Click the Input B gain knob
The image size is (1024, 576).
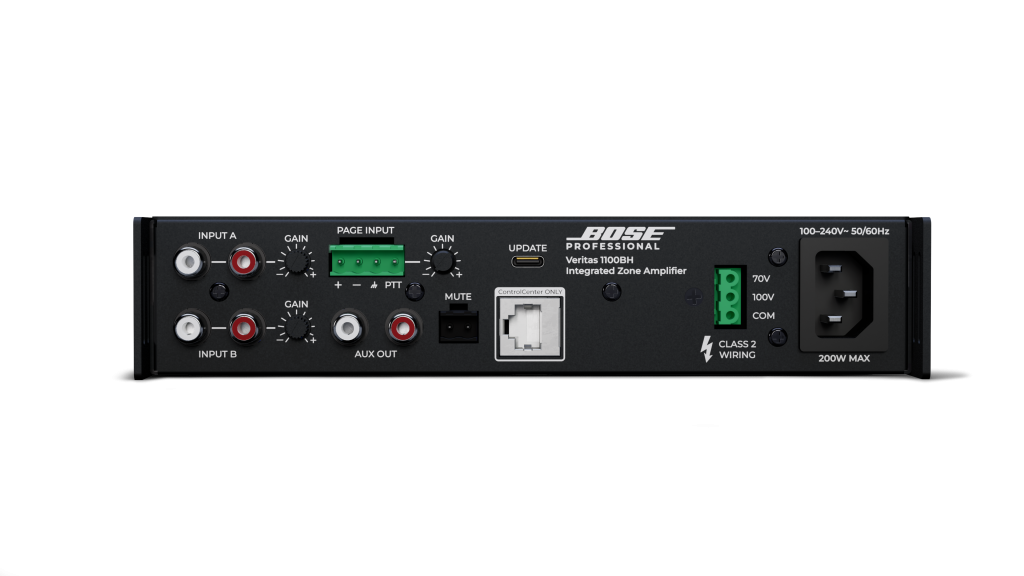tap(296, 327)
